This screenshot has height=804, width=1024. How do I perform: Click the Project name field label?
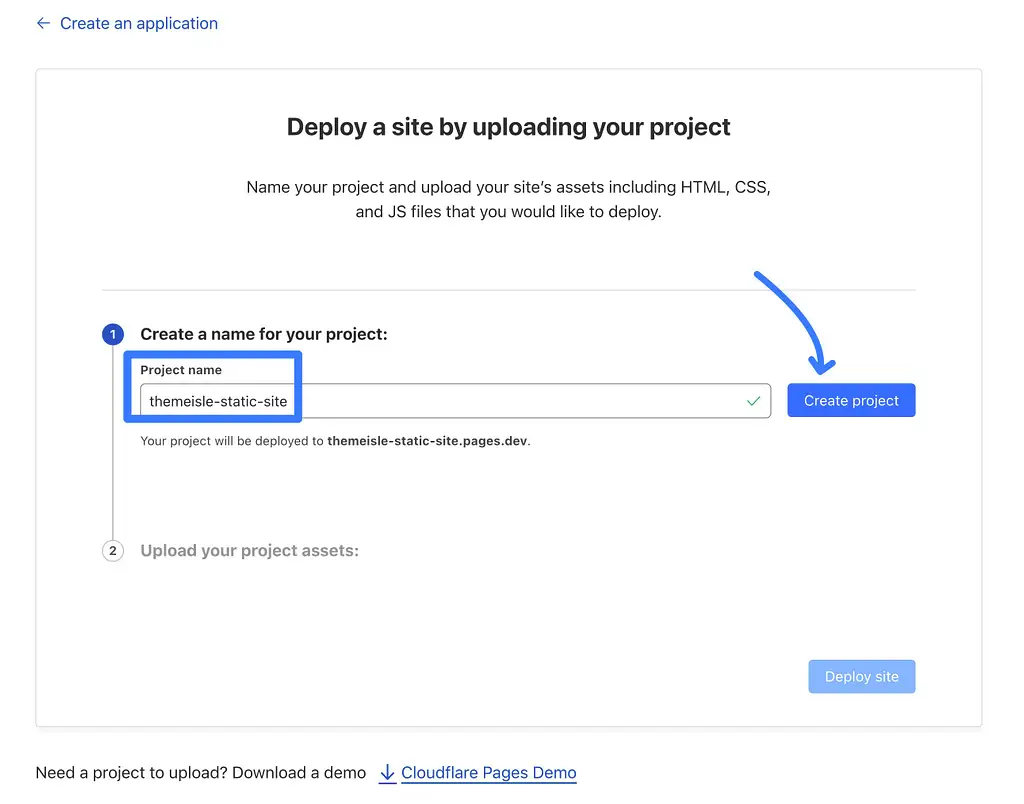[x=180, y=369]
